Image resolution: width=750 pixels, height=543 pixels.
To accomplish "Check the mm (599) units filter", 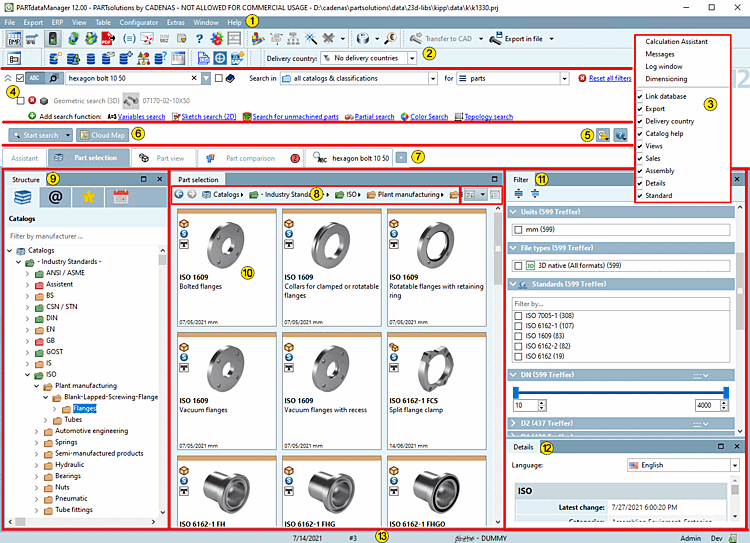I will [518, 230].
